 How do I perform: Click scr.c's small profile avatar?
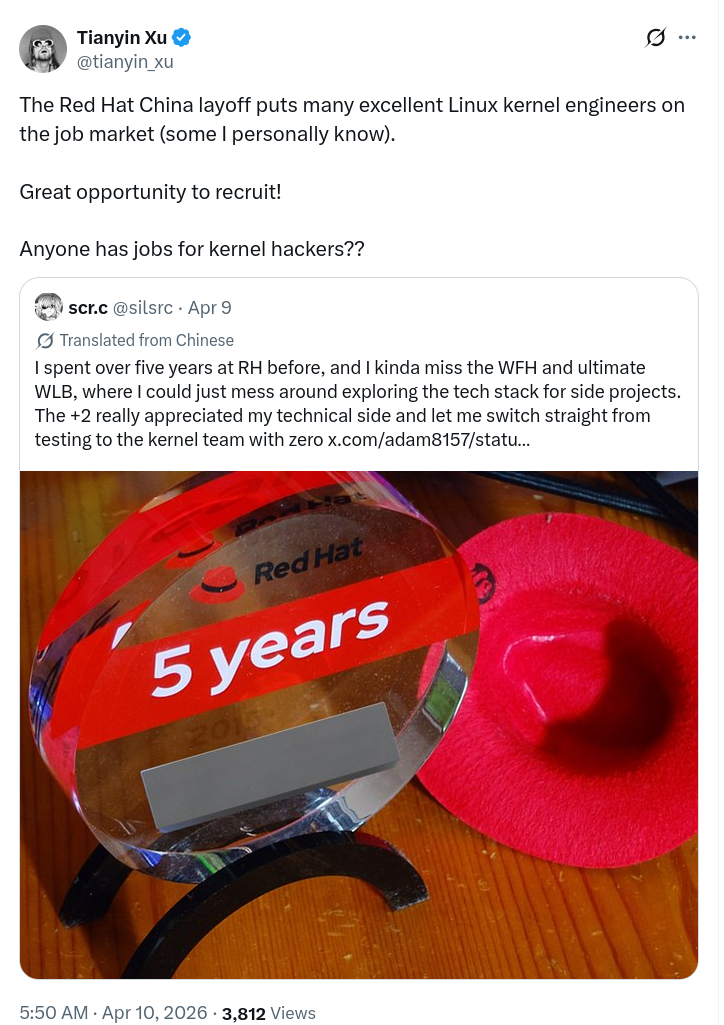click(48, 307)
